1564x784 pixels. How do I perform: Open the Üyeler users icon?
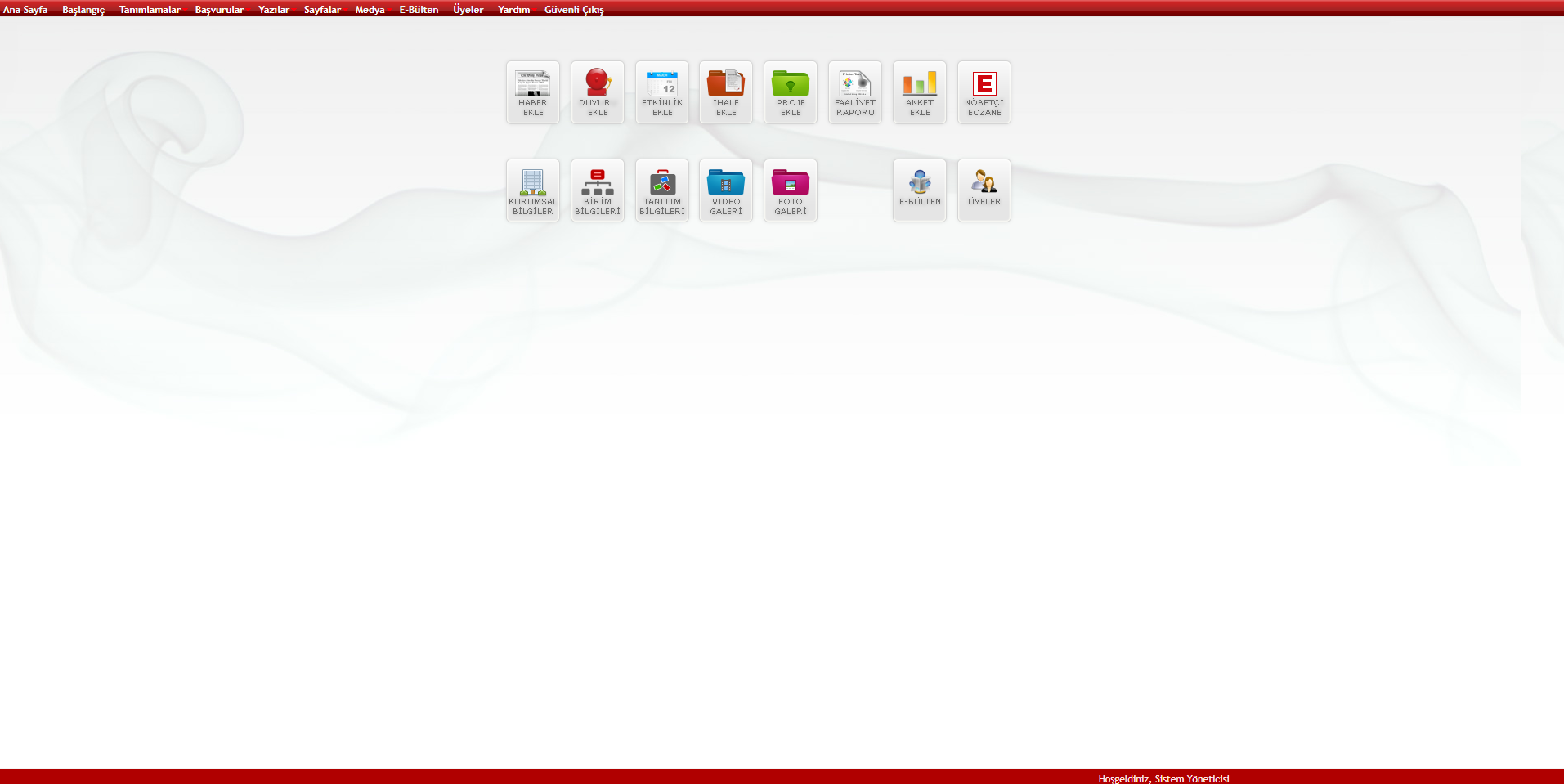[x=984, y=190]
